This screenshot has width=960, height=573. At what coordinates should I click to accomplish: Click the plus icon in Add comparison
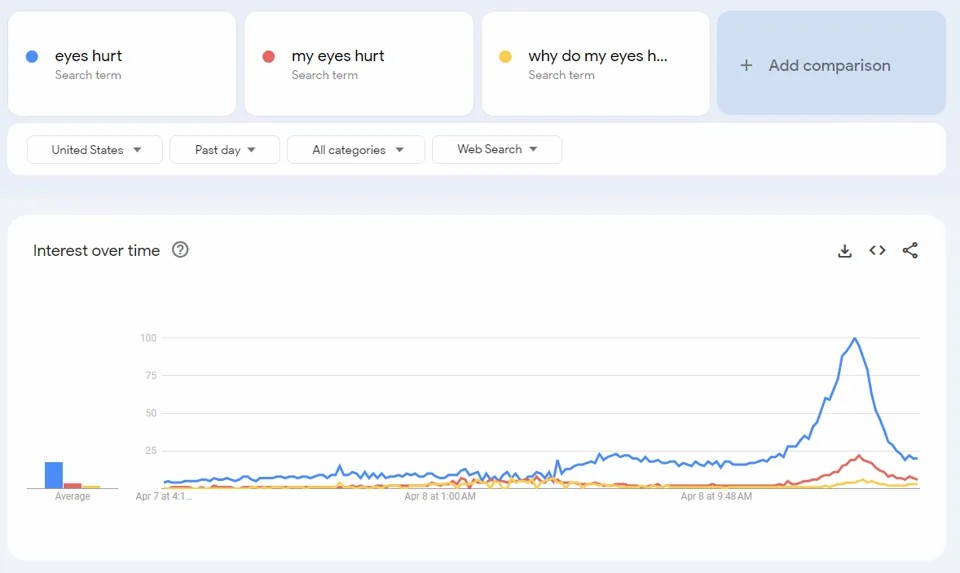(x=746, y=65)
